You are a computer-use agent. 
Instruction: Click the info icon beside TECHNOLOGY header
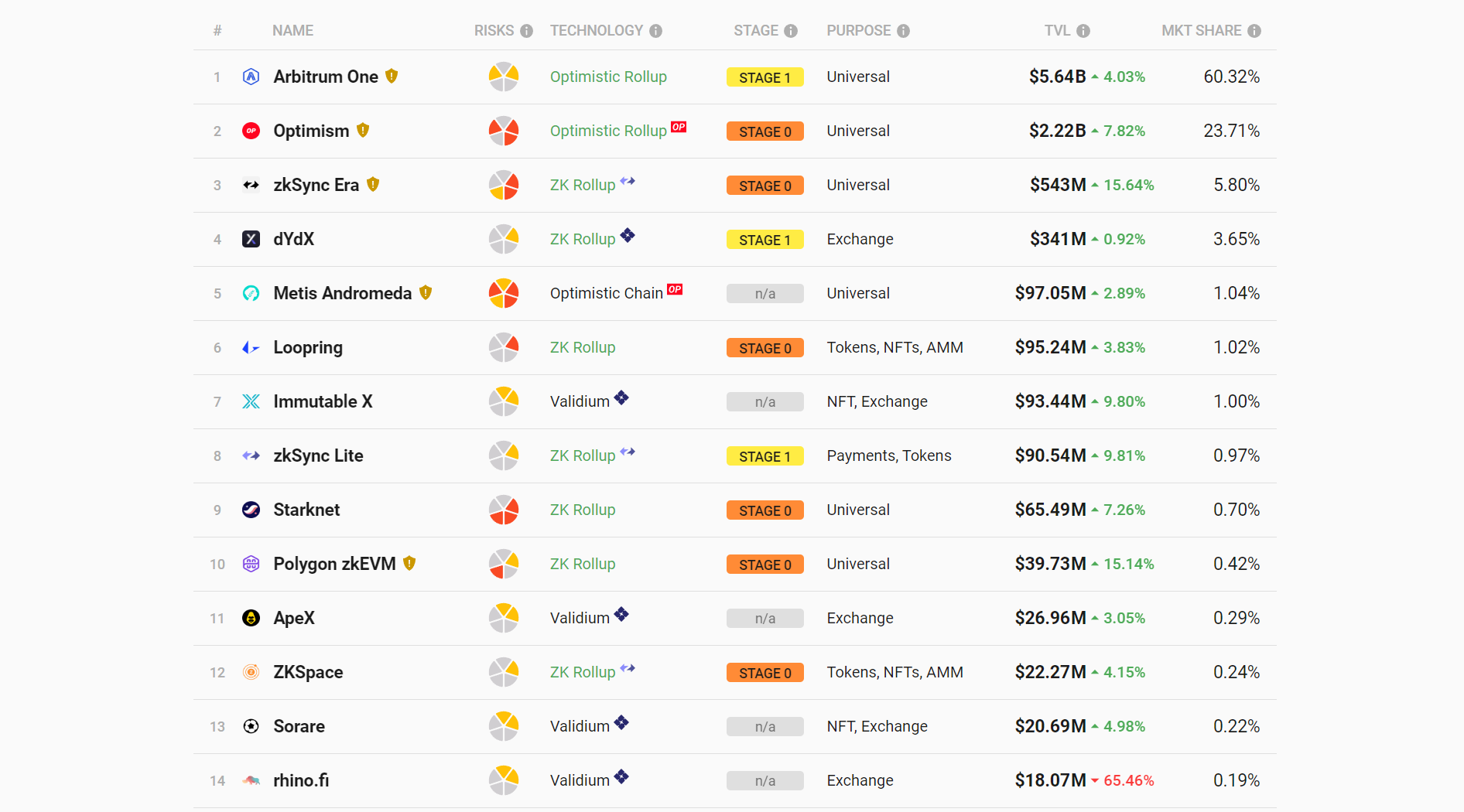(656, 31)
